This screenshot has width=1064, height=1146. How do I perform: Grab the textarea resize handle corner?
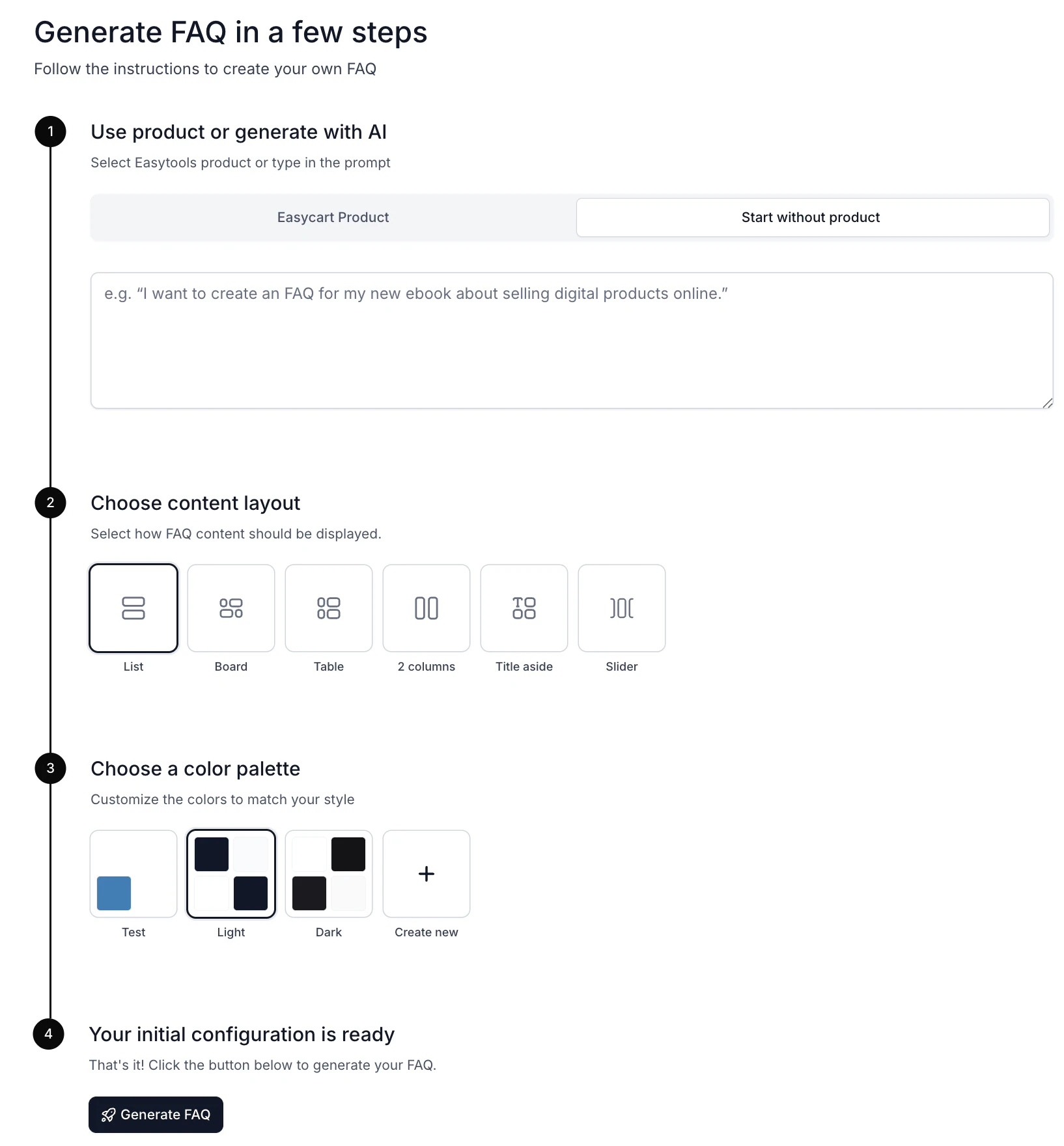pos(1047,403)
